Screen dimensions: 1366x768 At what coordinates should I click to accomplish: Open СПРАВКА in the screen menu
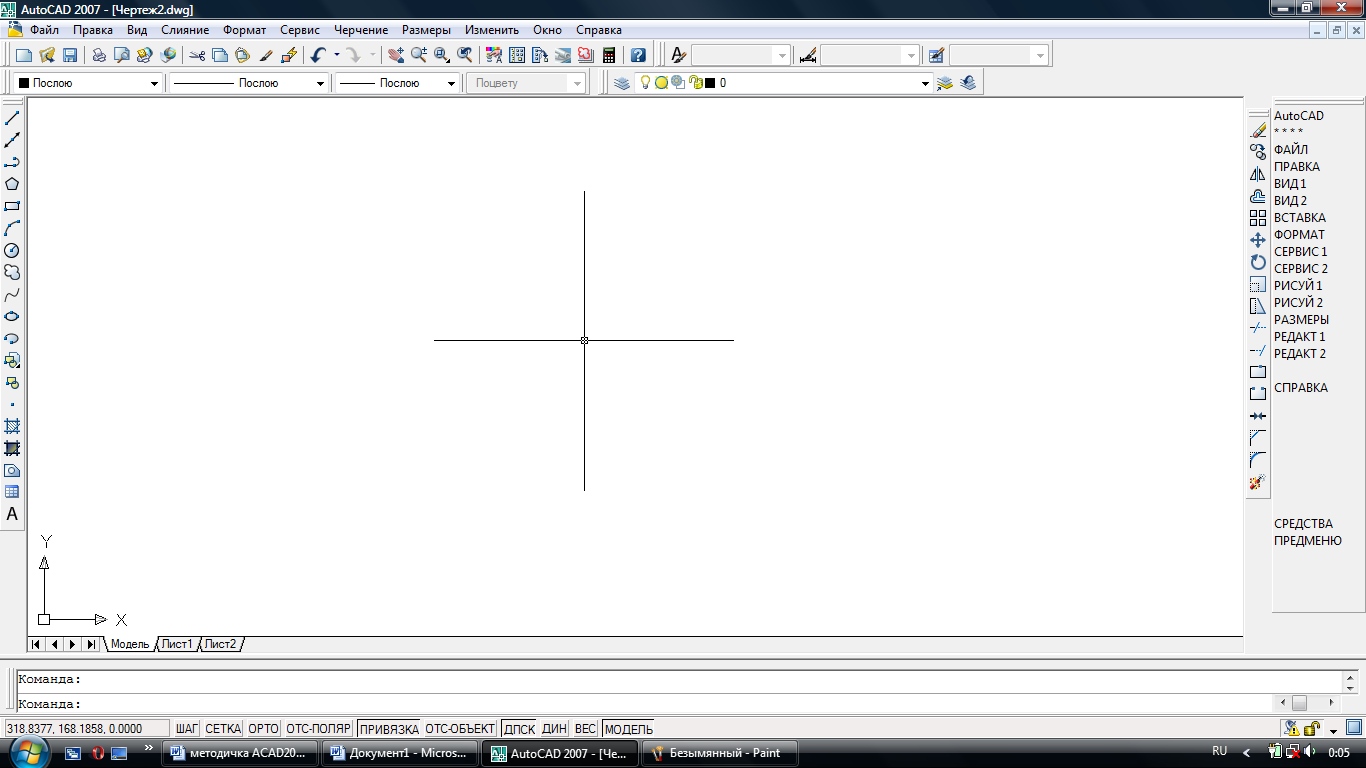1301,388
